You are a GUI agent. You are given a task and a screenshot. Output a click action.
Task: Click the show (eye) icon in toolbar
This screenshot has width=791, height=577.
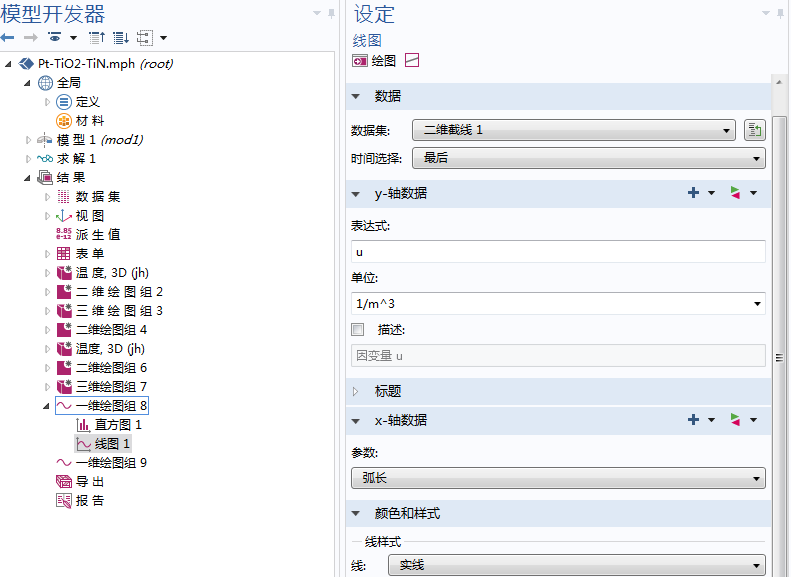[54, 37]
